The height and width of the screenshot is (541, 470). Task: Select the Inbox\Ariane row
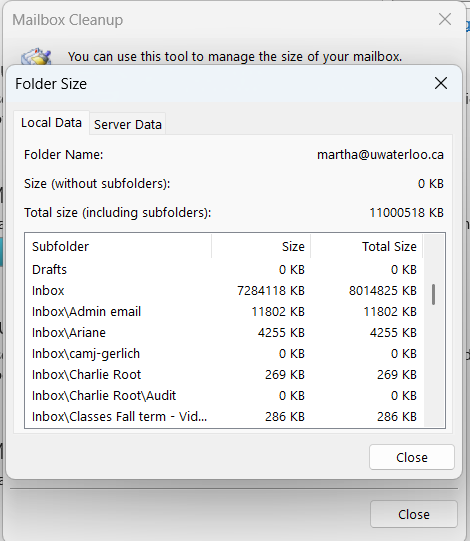point(224,333)
